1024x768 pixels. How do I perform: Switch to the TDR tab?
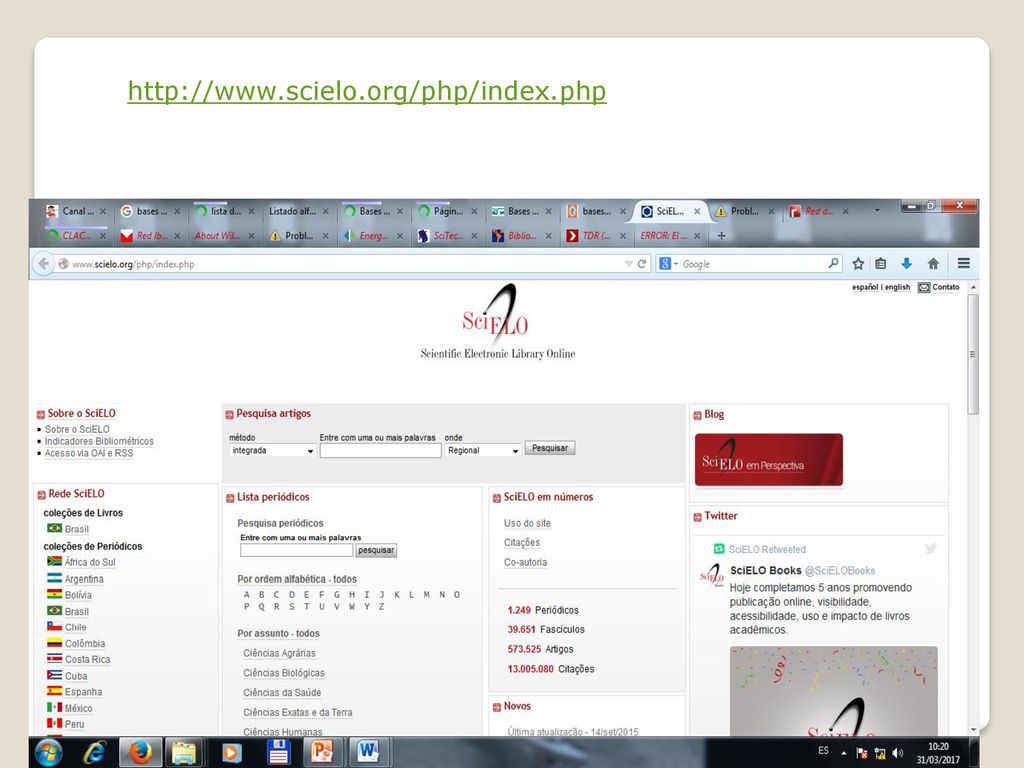(596, 236)
